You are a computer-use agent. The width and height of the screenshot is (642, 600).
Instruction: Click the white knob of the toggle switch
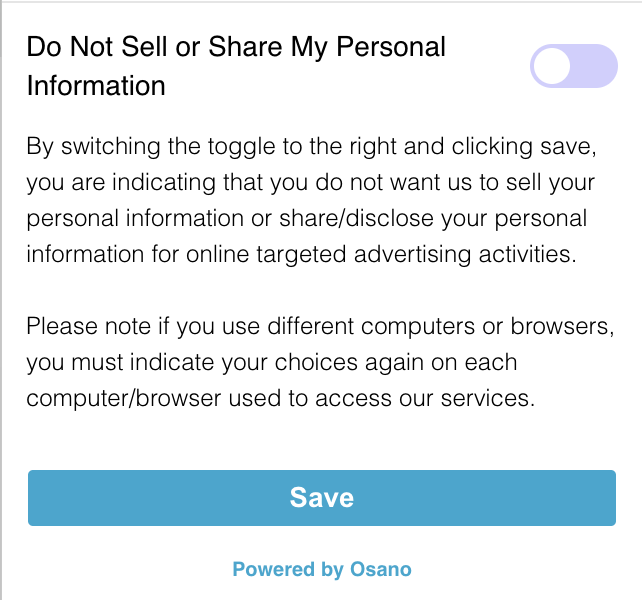pyautogui.click(x=553, y=66)
